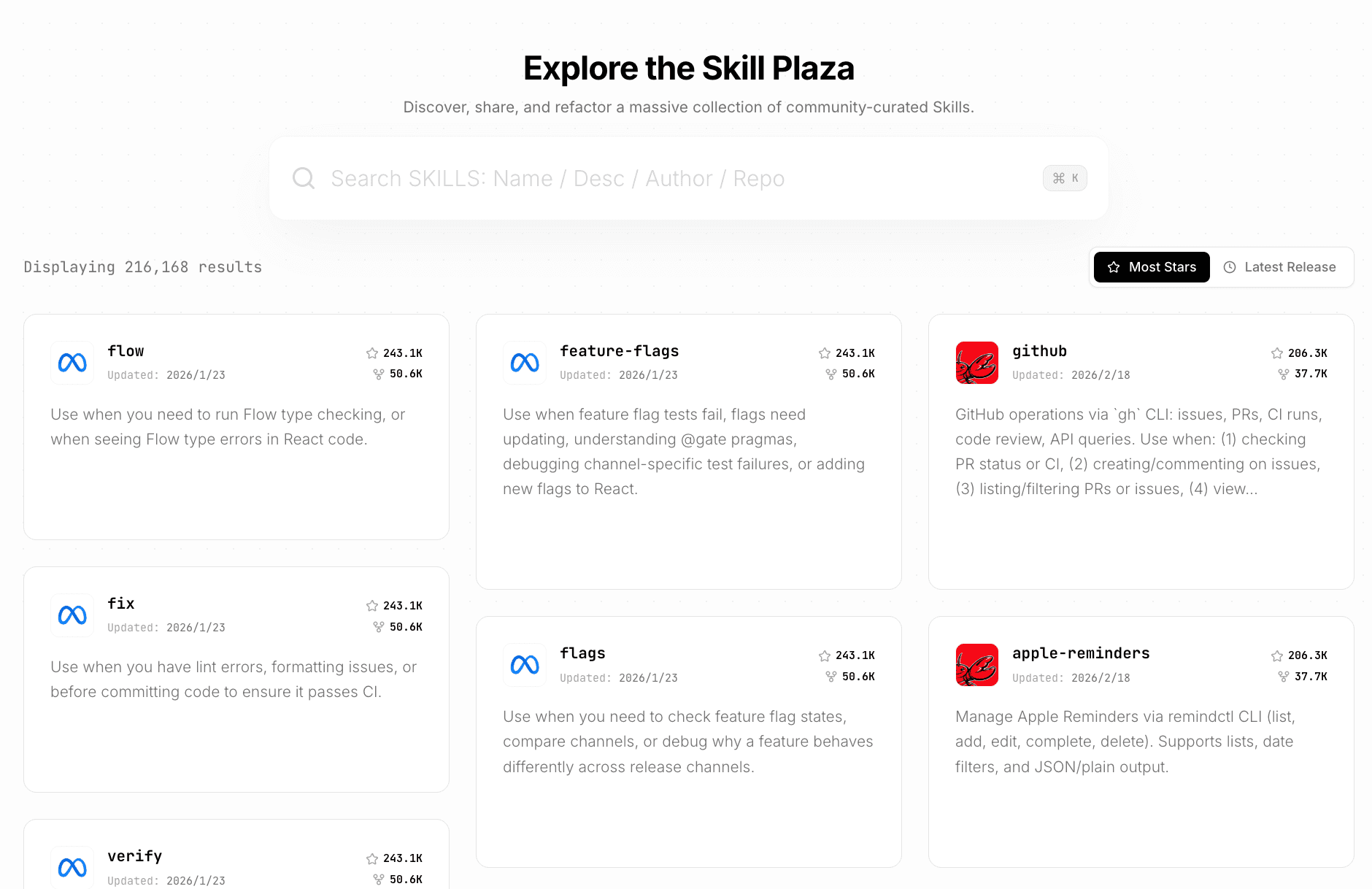The height and width of the screenshot is (889, 1372).
Task: Click the Meta icon on the feature-flags card
Action: tap(524, 362)
